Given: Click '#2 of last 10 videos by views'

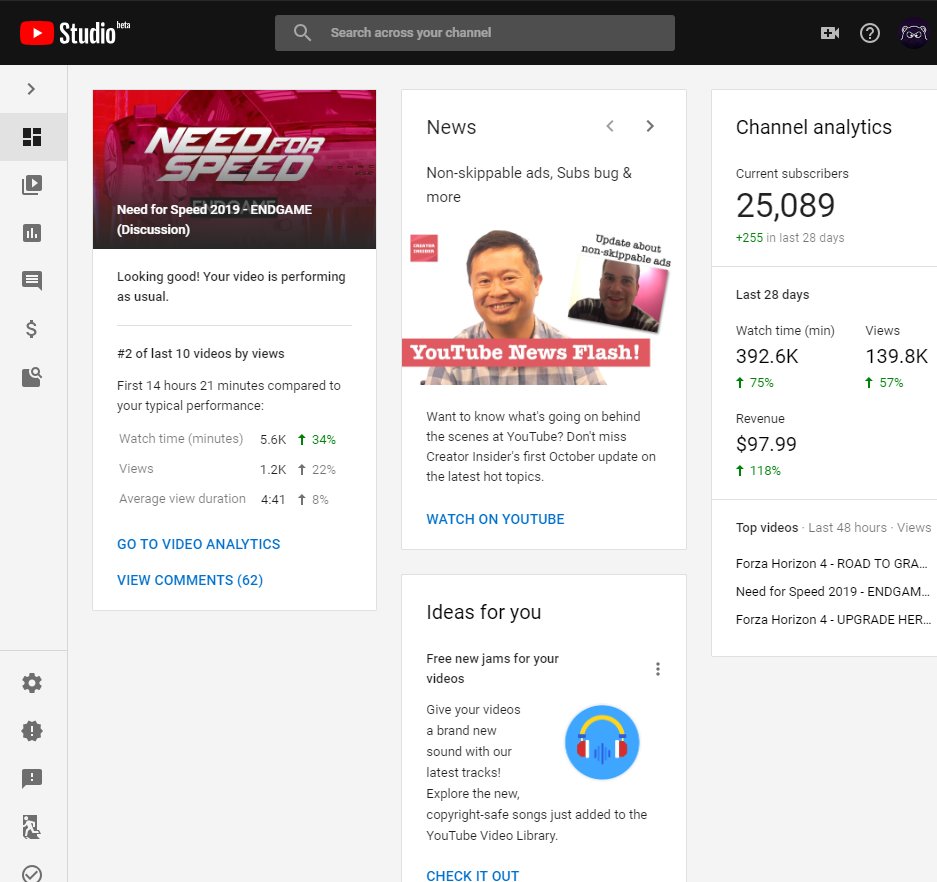Looking at the screenshot, I should click(201, 354).
